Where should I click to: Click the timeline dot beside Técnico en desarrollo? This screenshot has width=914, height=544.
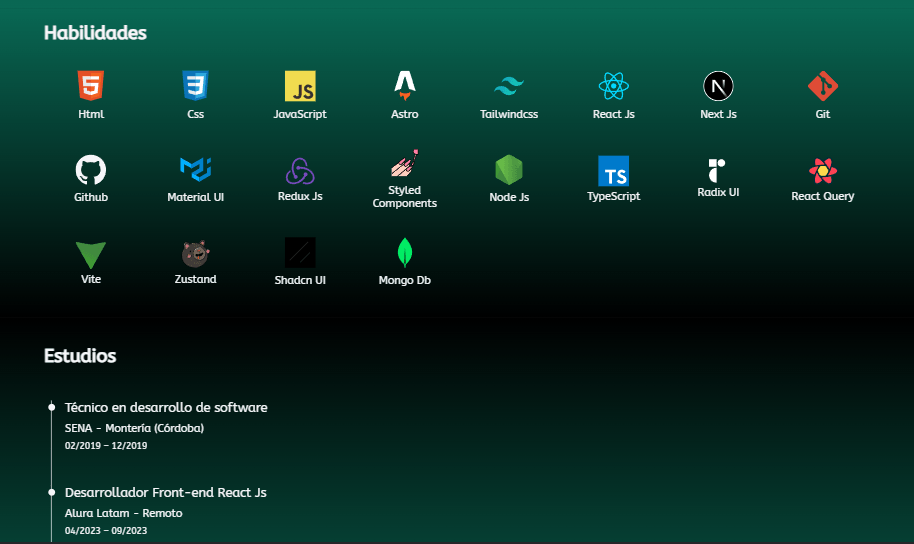tap(51, 407)
